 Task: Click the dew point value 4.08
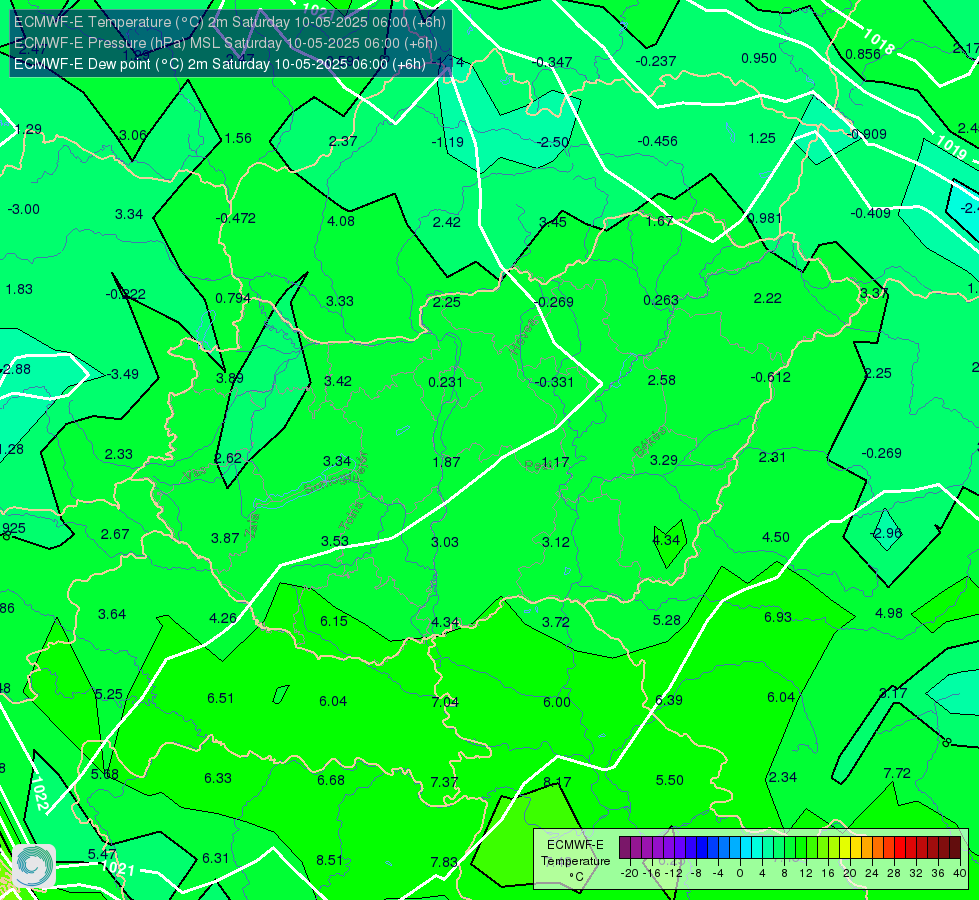pyautogui.click(x=341, y=220)
